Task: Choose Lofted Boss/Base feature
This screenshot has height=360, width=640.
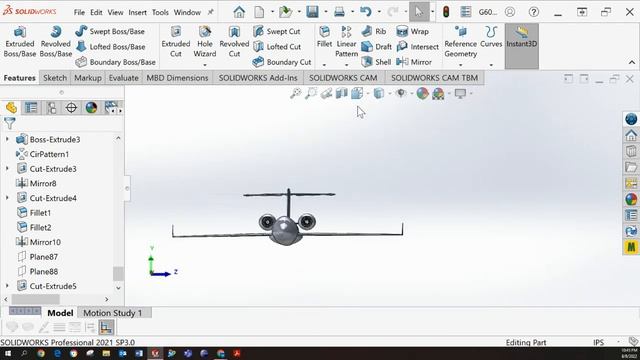Action: [110, 47]
